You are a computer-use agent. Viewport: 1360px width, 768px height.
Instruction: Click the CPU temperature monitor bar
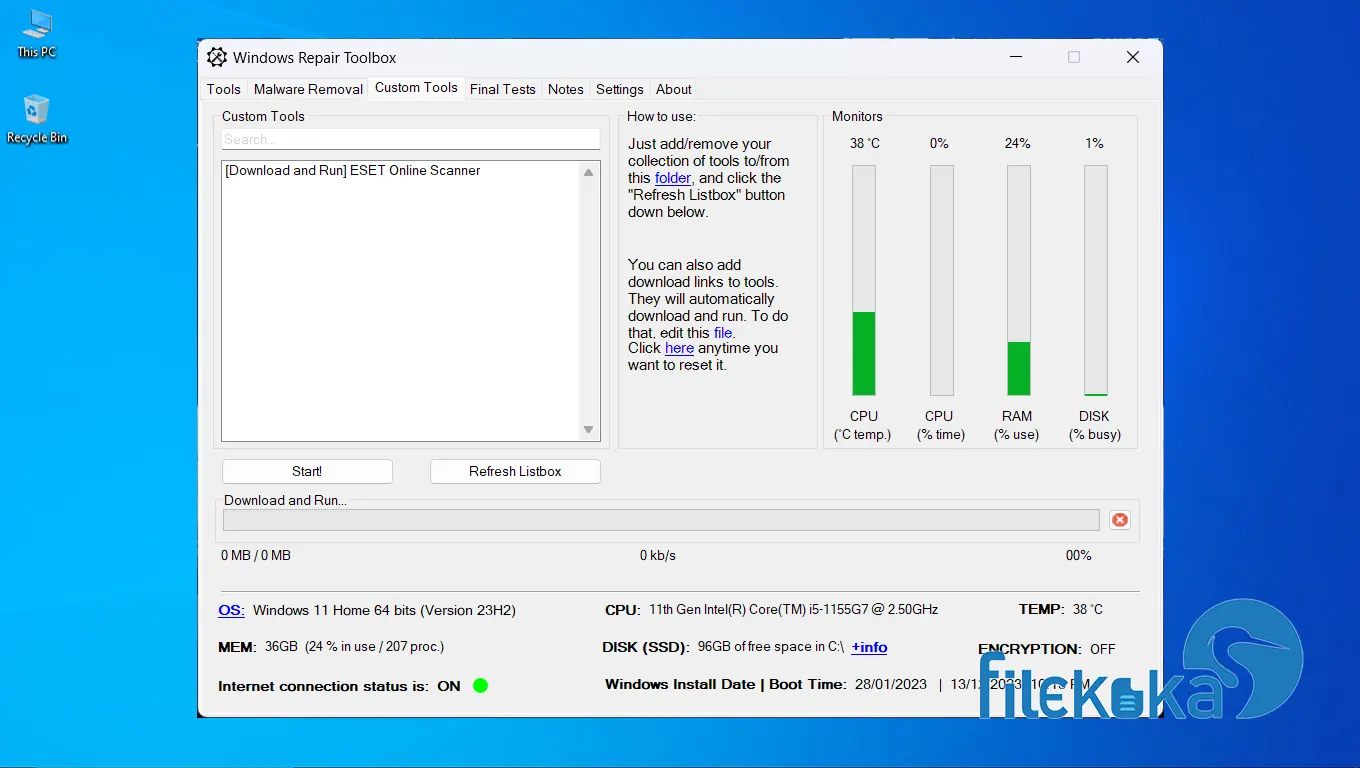[864, 280]
